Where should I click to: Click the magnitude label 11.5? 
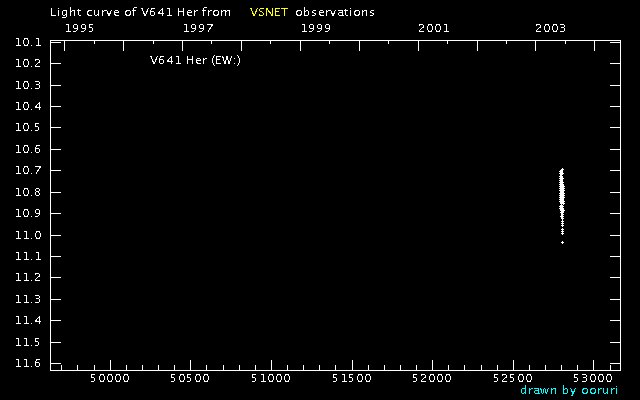(28, 342)
